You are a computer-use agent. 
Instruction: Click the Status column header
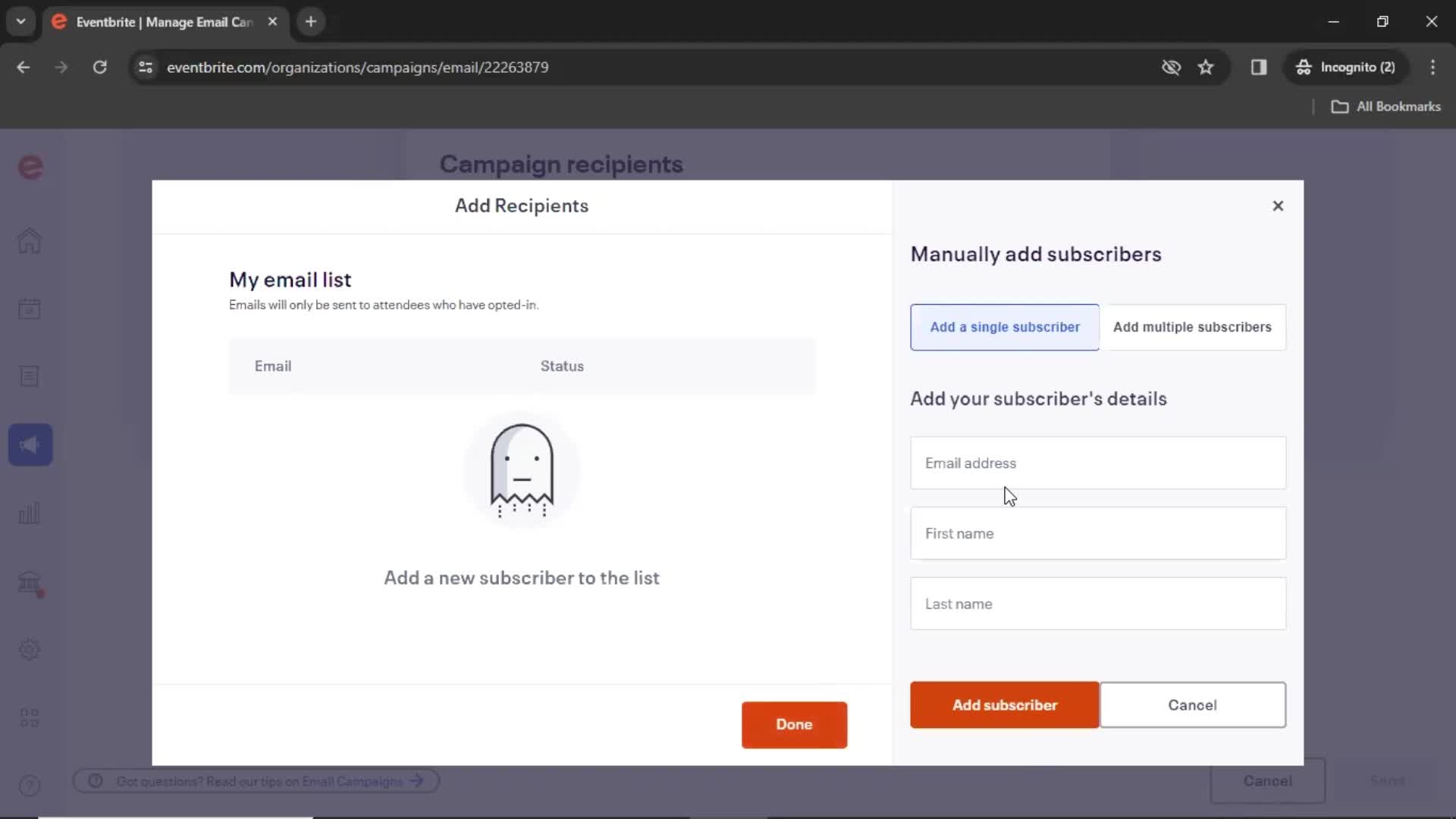563,366
